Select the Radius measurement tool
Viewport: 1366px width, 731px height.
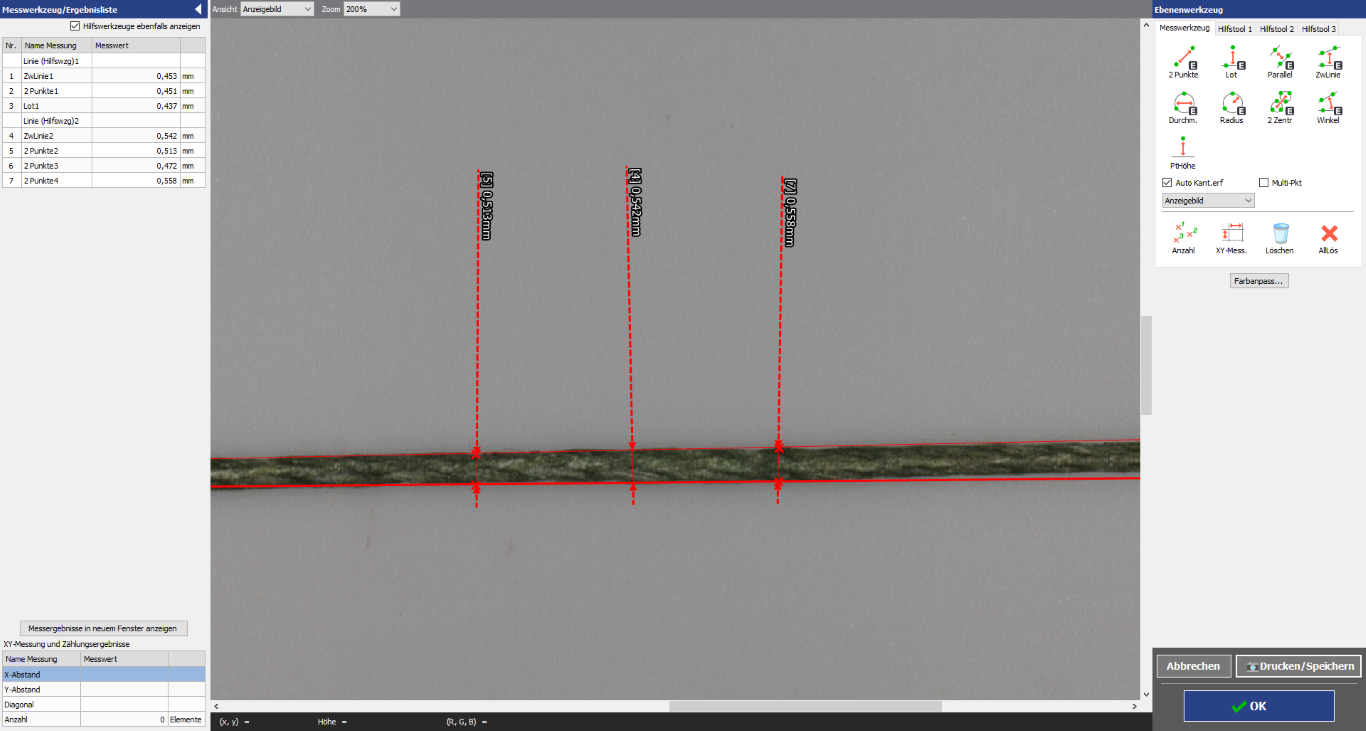click(1231, 104)
